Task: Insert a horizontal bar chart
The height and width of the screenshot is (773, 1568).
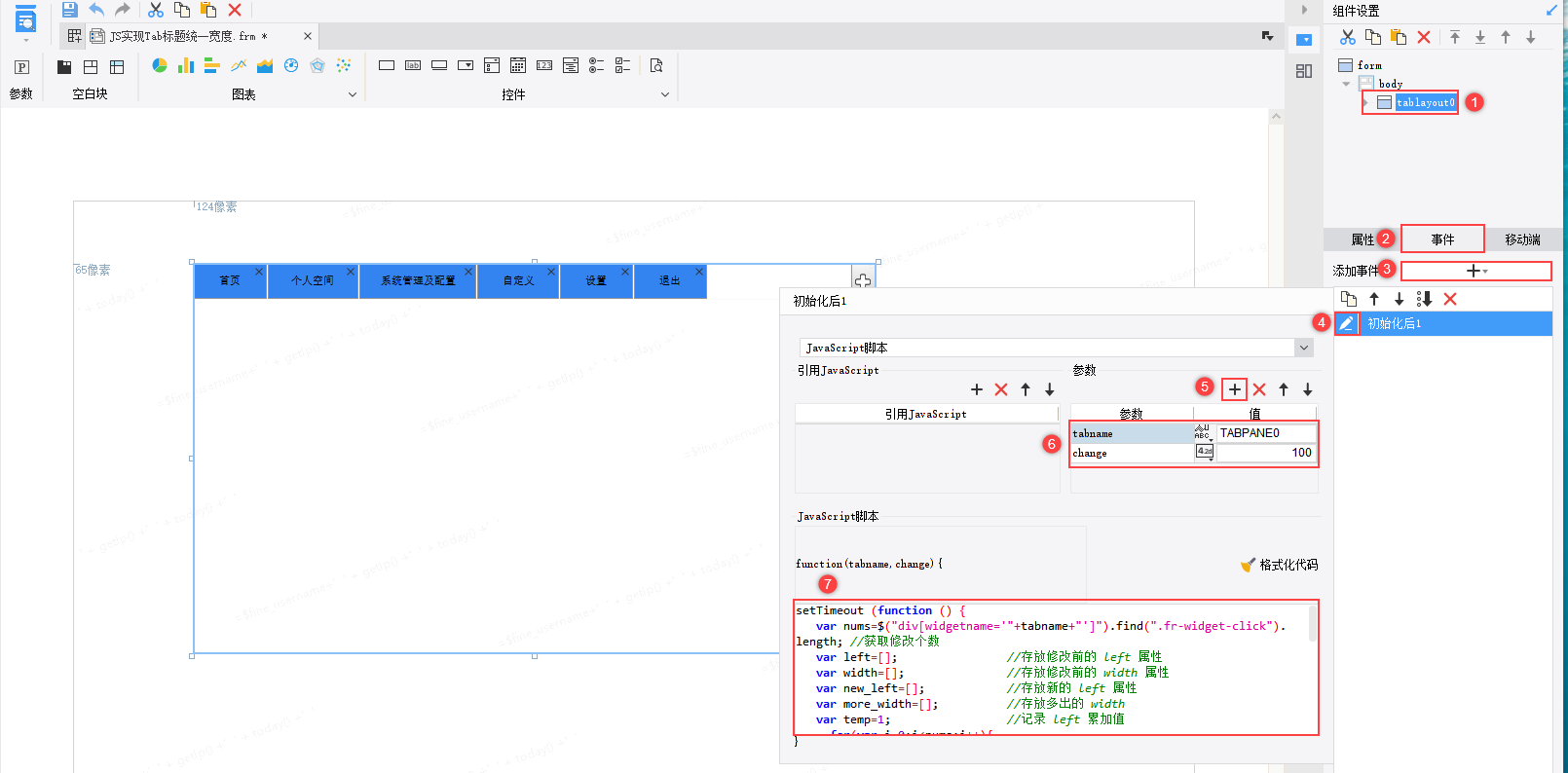Action: point(212,65)
